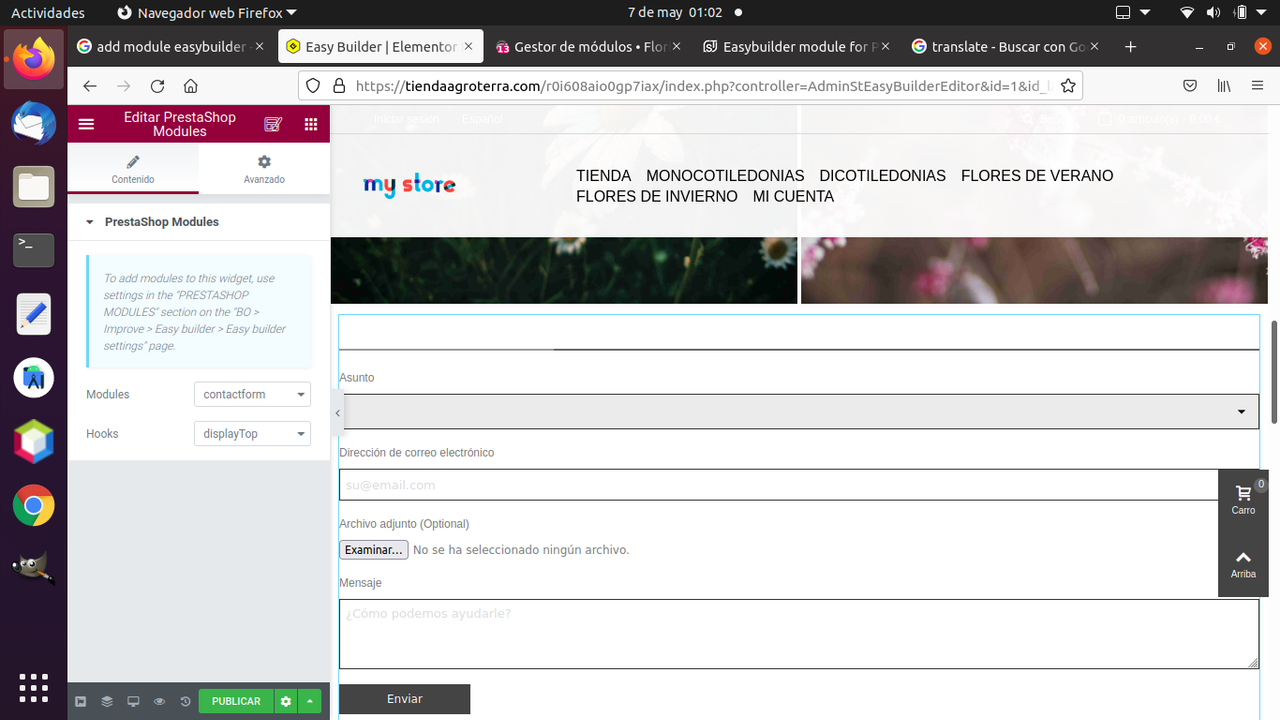Open the Modules dropdown showing contactform
Viewport: 1280px width, 720px height.
[x=252, y=395]
